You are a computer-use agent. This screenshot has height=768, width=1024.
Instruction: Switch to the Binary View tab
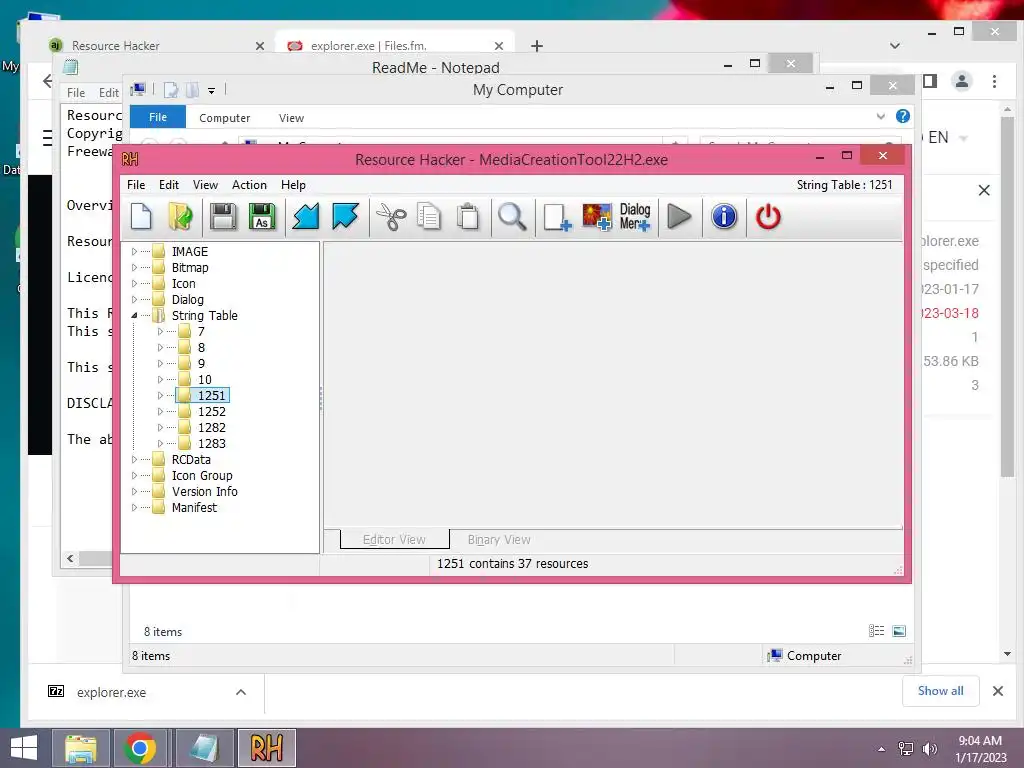point(499,539)
